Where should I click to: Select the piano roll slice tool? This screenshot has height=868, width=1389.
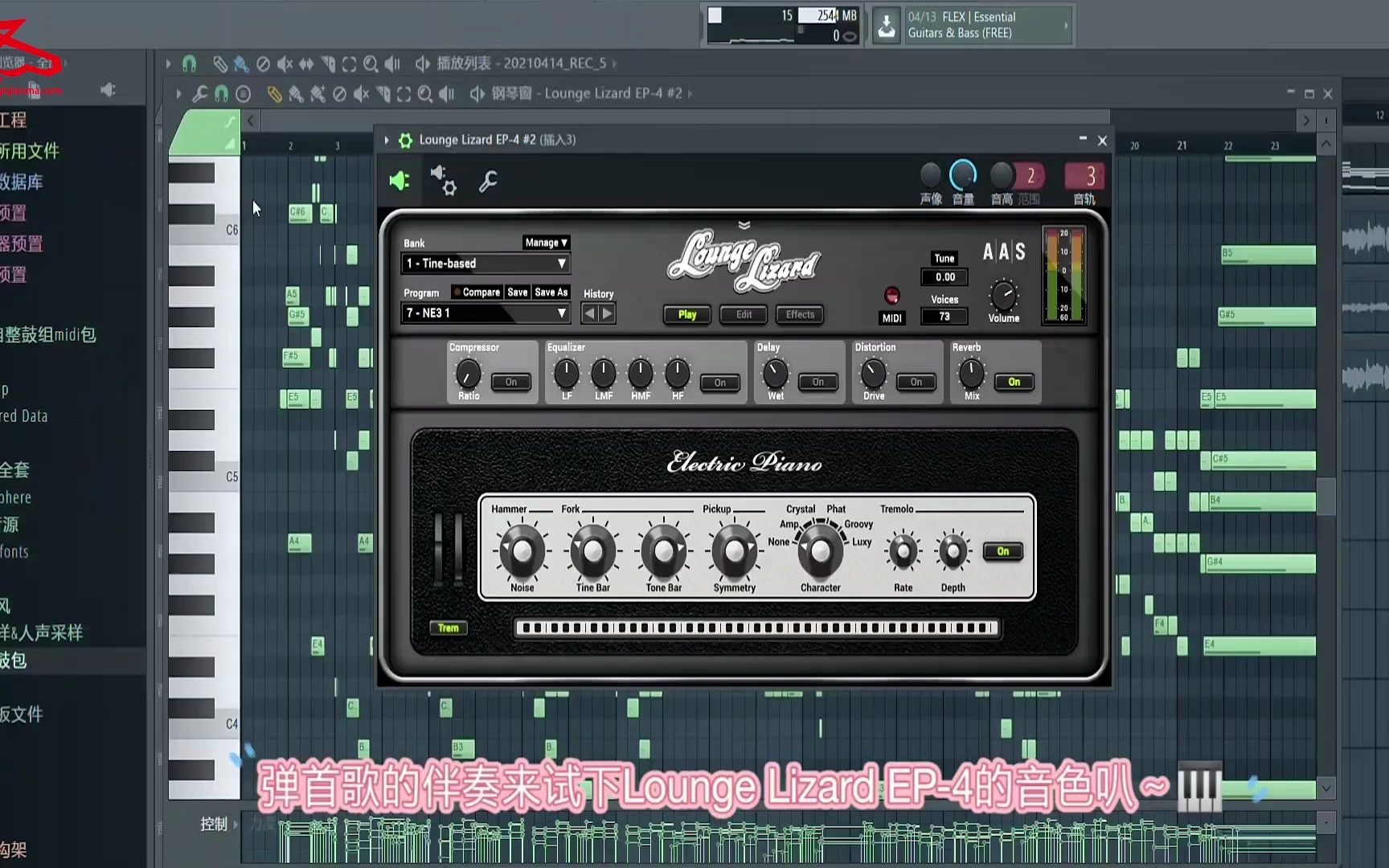point(383,94)
